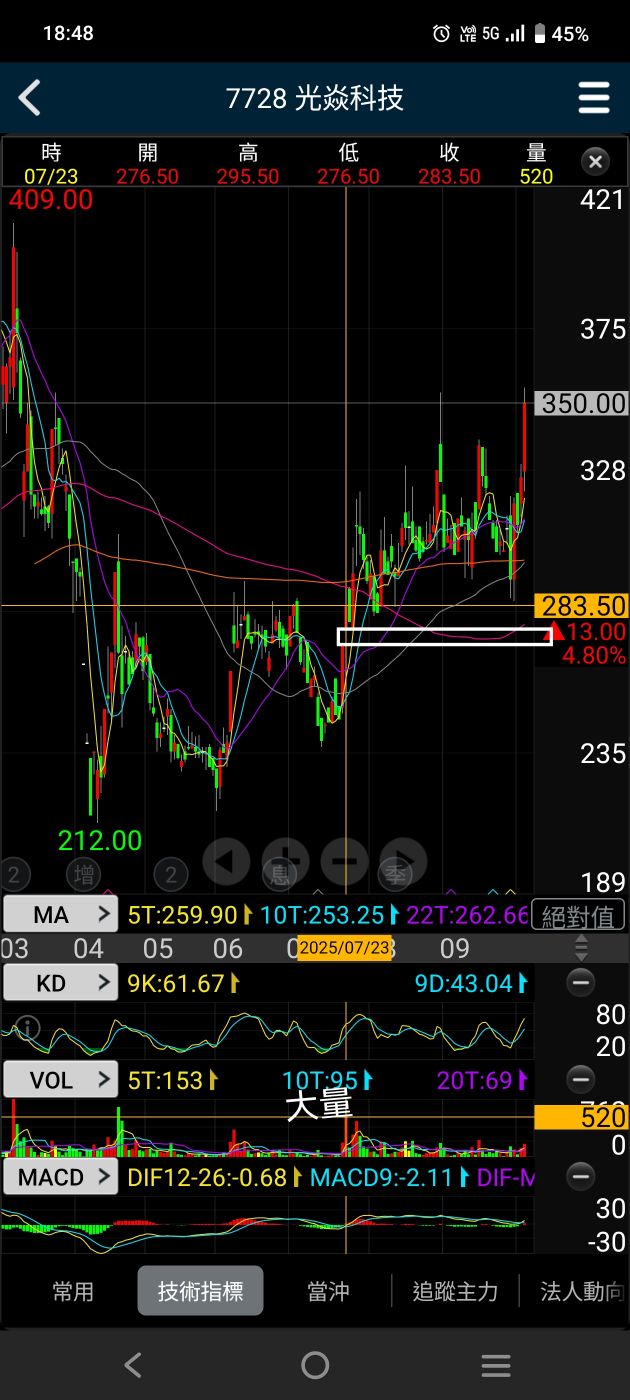Go back using the top-left arrow
630x1400 pixels.
pos(30,98)
